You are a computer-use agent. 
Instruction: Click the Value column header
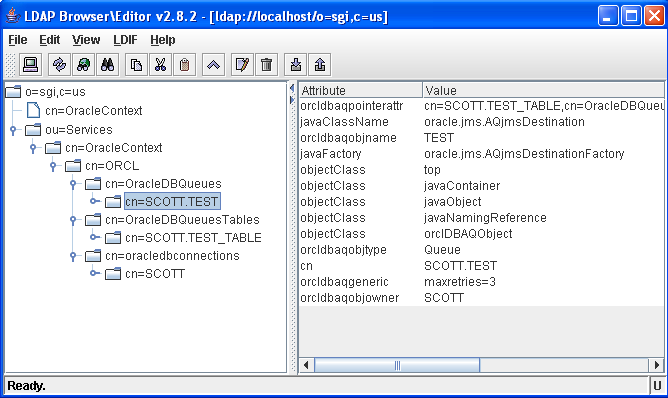[544, 90]
